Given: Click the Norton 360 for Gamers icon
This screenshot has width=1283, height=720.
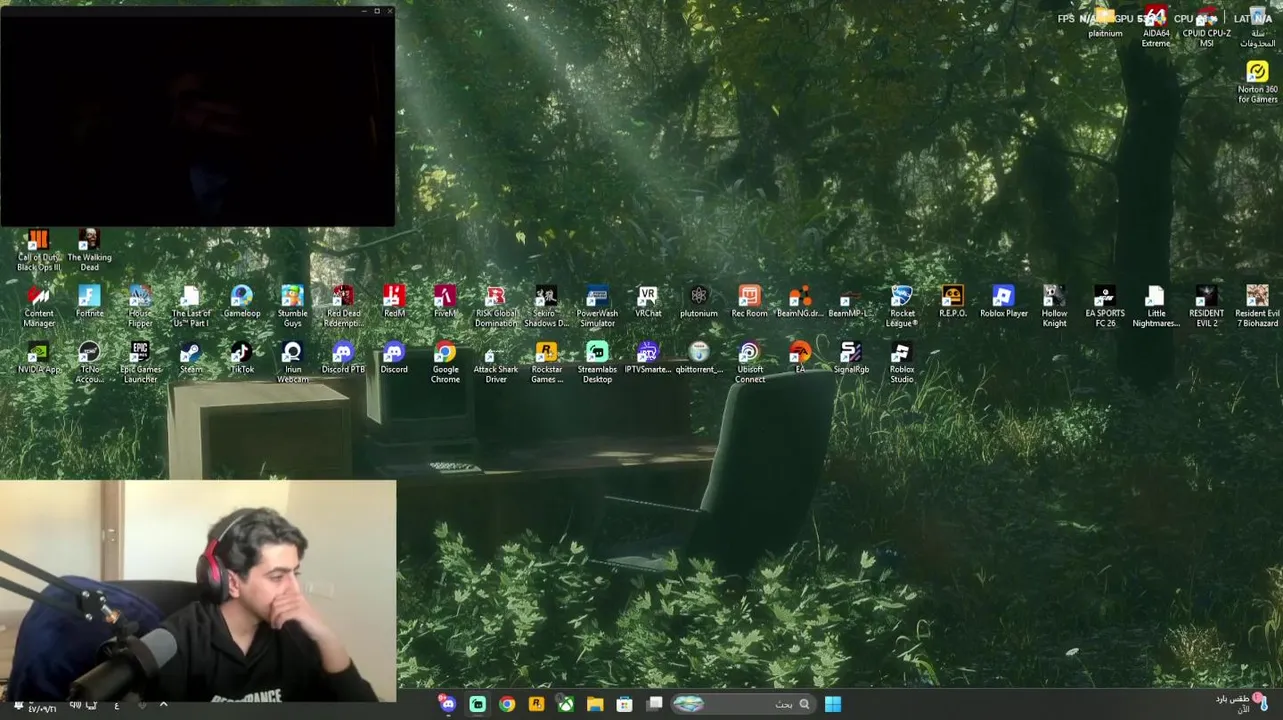Looking at the screenshot, I should pyautogui.click(x=1257, y=82).
